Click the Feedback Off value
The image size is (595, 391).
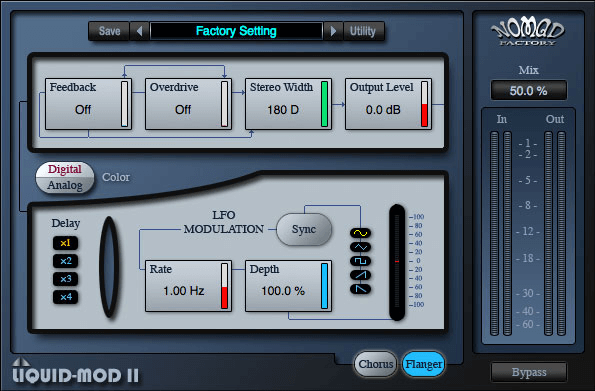click(83, 110)
